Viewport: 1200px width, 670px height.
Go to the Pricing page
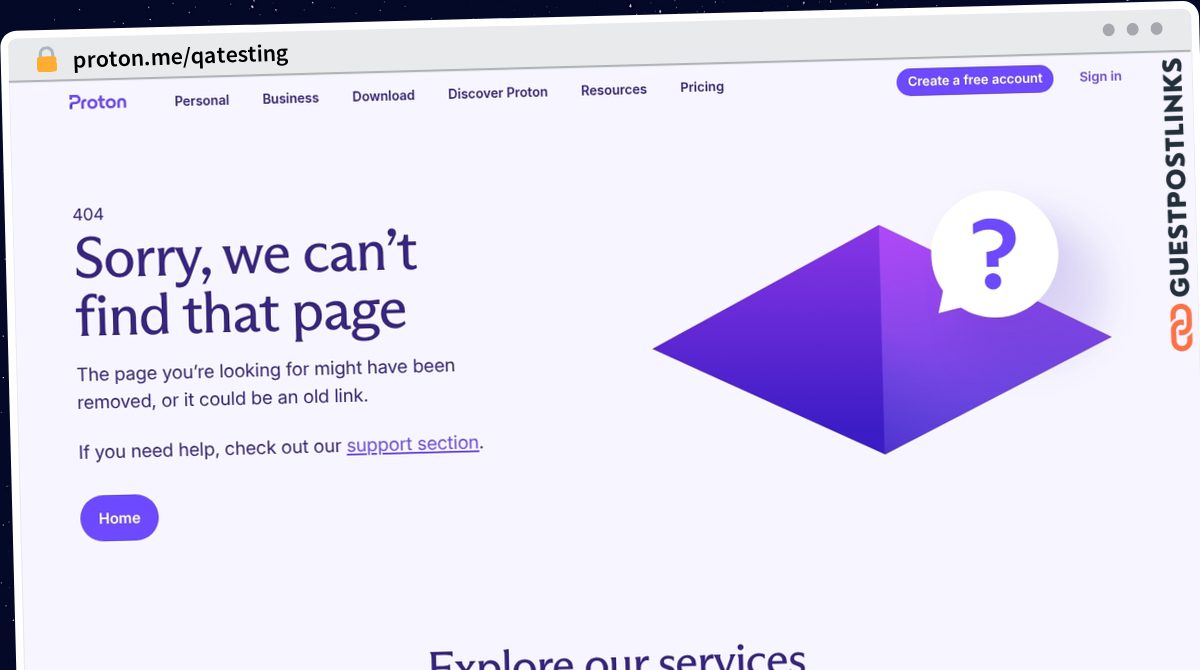702,87
